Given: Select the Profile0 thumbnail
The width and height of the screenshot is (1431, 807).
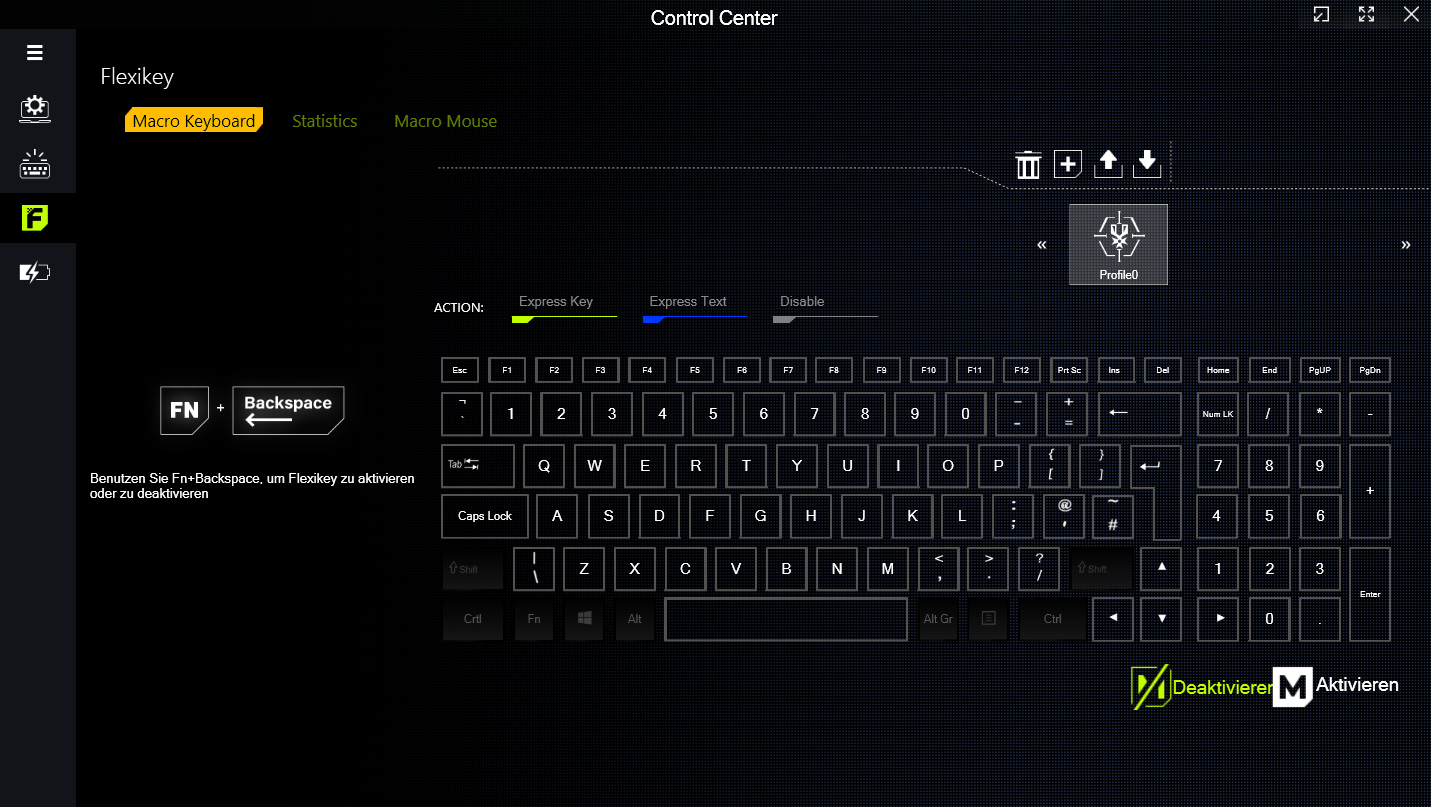Looking at the screenshot, I should [x=1118, y=244].
